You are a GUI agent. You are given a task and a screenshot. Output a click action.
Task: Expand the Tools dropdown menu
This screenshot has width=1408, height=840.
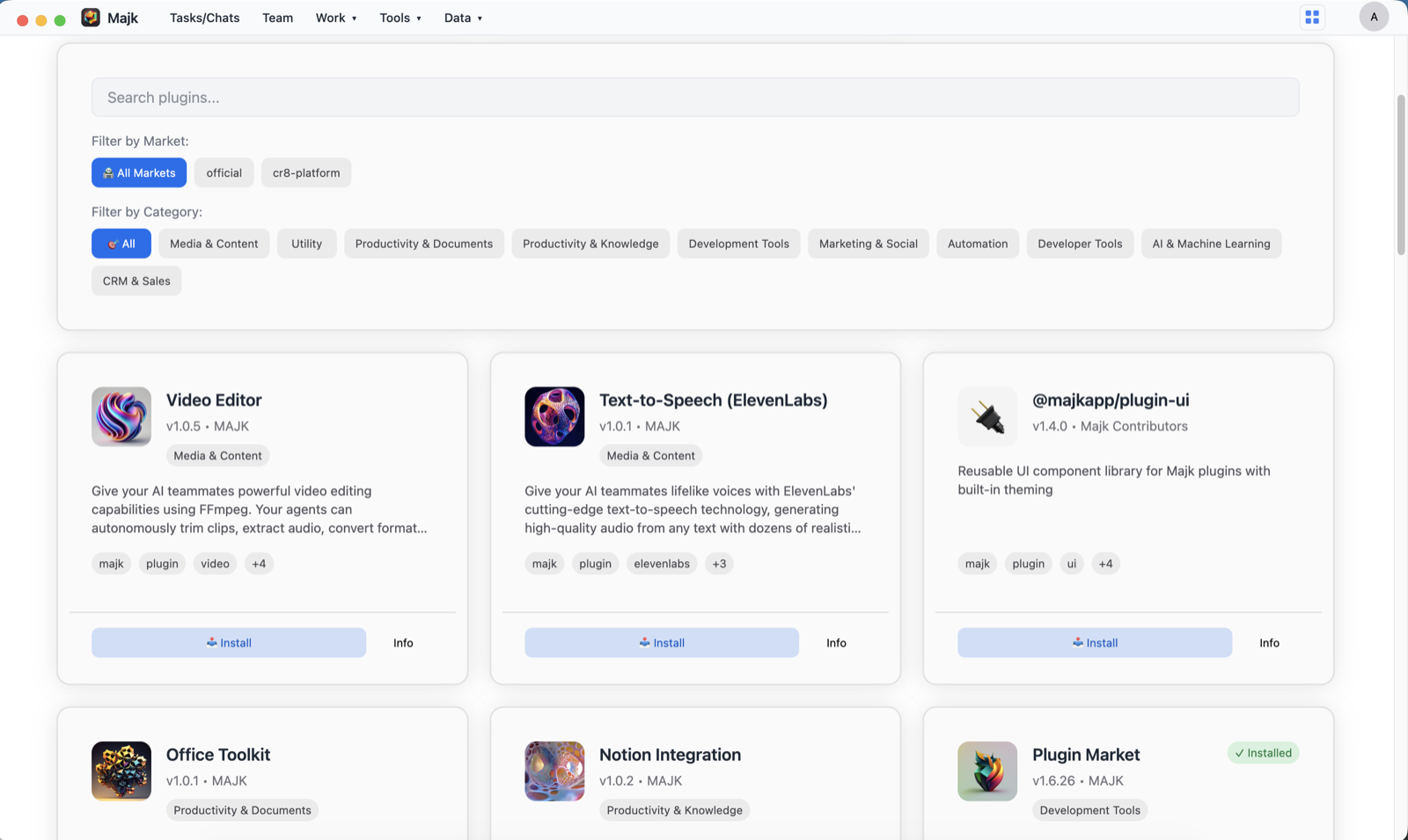pos(400,18)
